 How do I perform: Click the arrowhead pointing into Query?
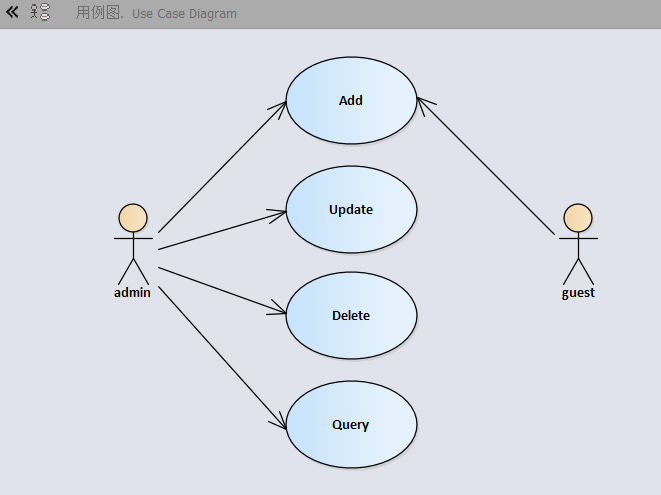[x=280, y=423]
